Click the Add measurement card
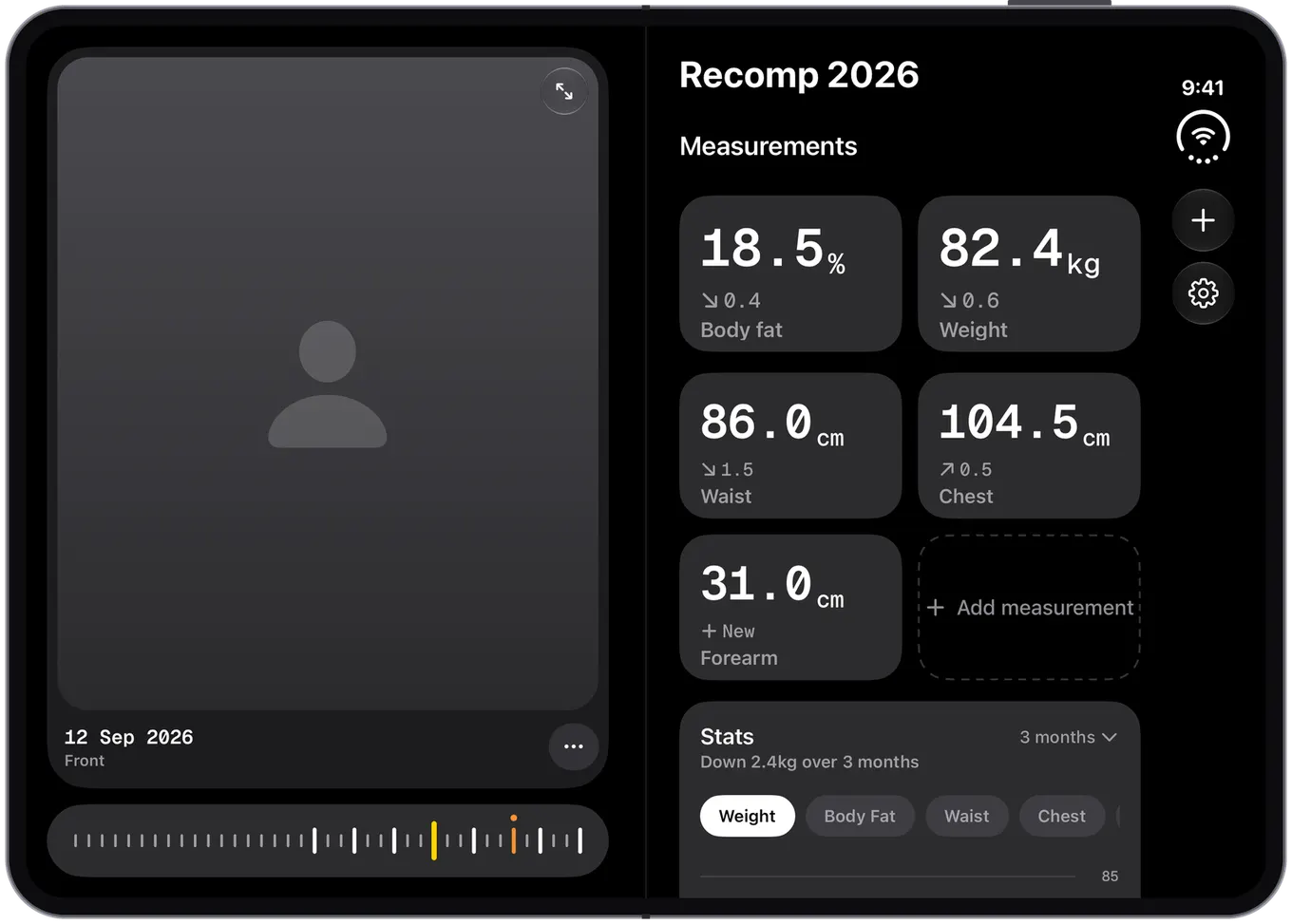The width and height of the screenshot is (1292, 924). click(1029, 608)
